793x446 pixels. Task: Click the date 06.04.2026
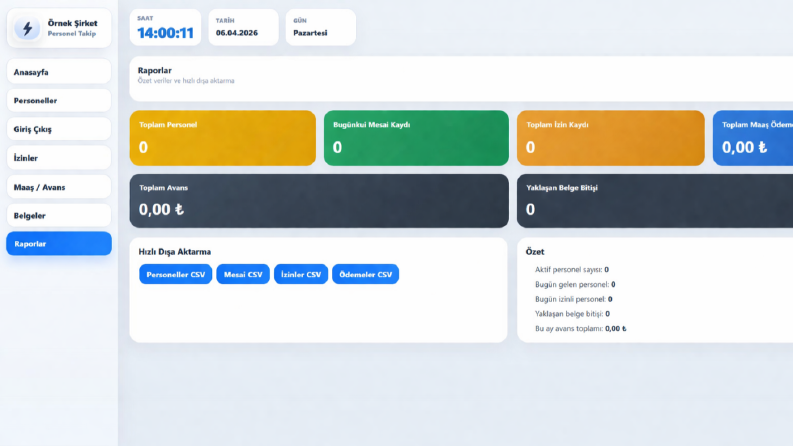pyautogui.click(x=237, y=33)
